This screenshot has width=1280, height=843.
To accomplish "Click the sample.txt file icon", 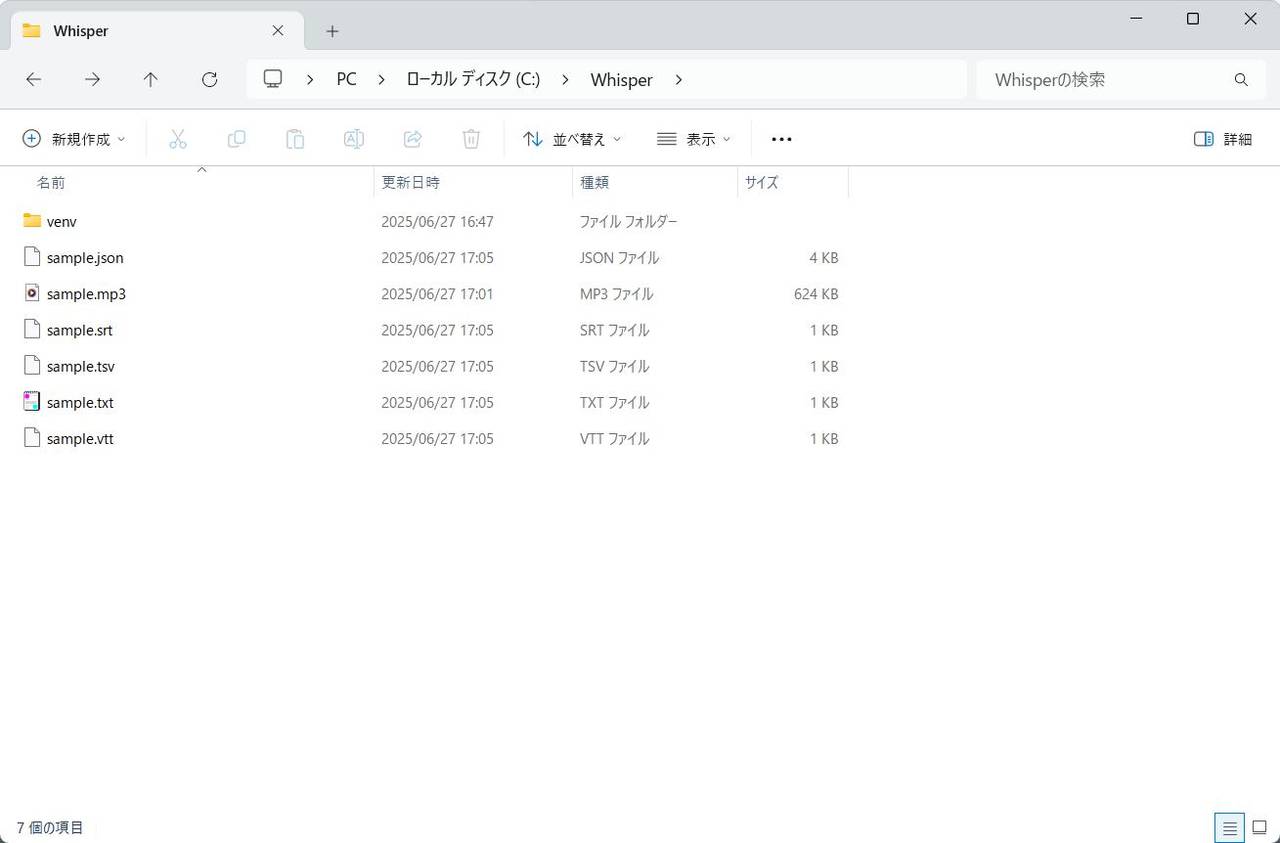I will click(32, 402).
